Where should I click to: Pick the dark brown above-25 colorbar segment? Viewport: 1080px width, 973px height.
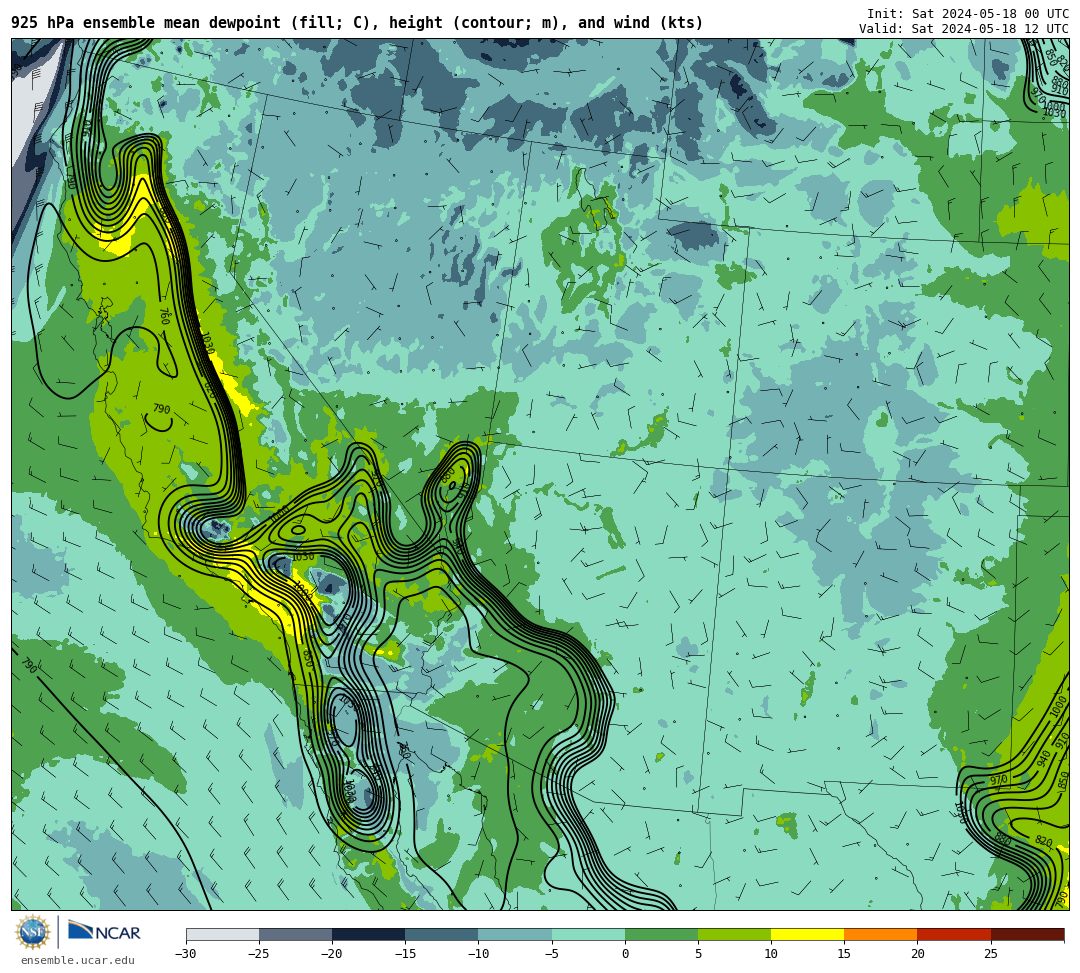tap(1027, 934)
